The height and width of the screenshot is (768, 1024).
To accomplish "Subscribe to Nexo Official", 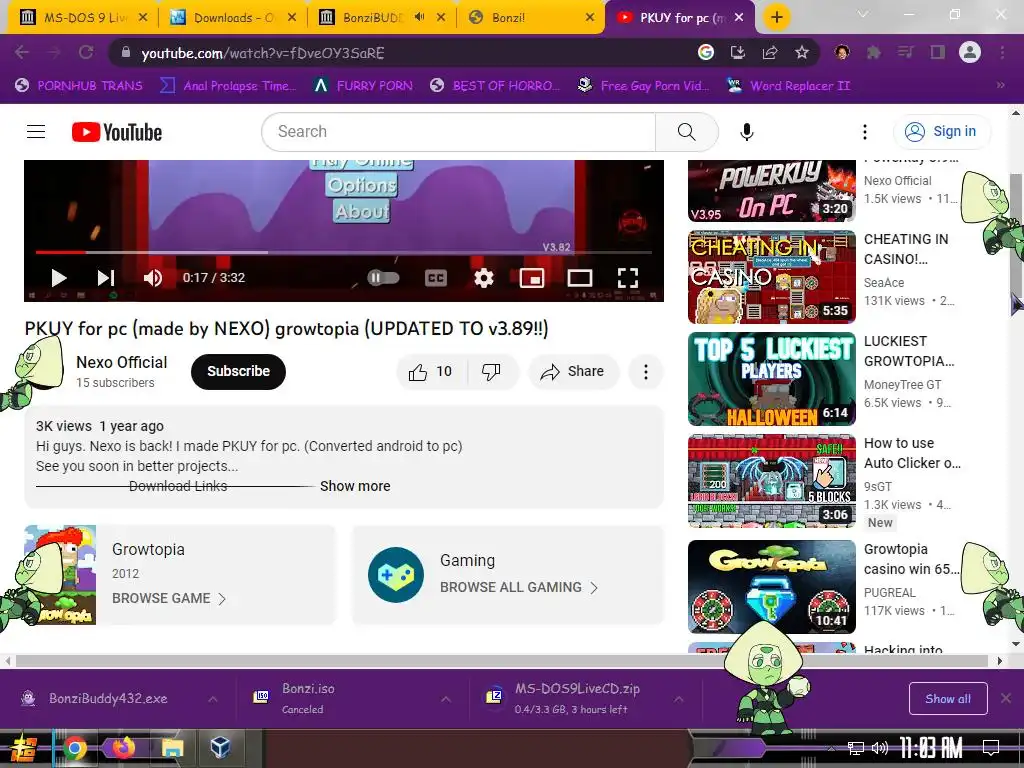I will point(238,372).
